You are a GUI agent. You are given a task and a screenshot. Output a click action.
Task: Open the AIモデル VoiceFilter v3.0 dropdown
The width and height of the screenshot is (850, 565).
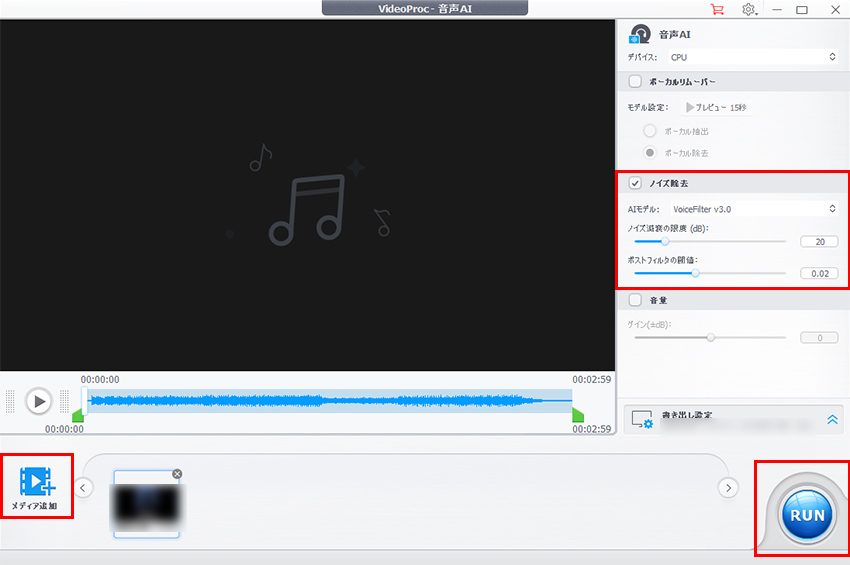(x=753, y=209)
